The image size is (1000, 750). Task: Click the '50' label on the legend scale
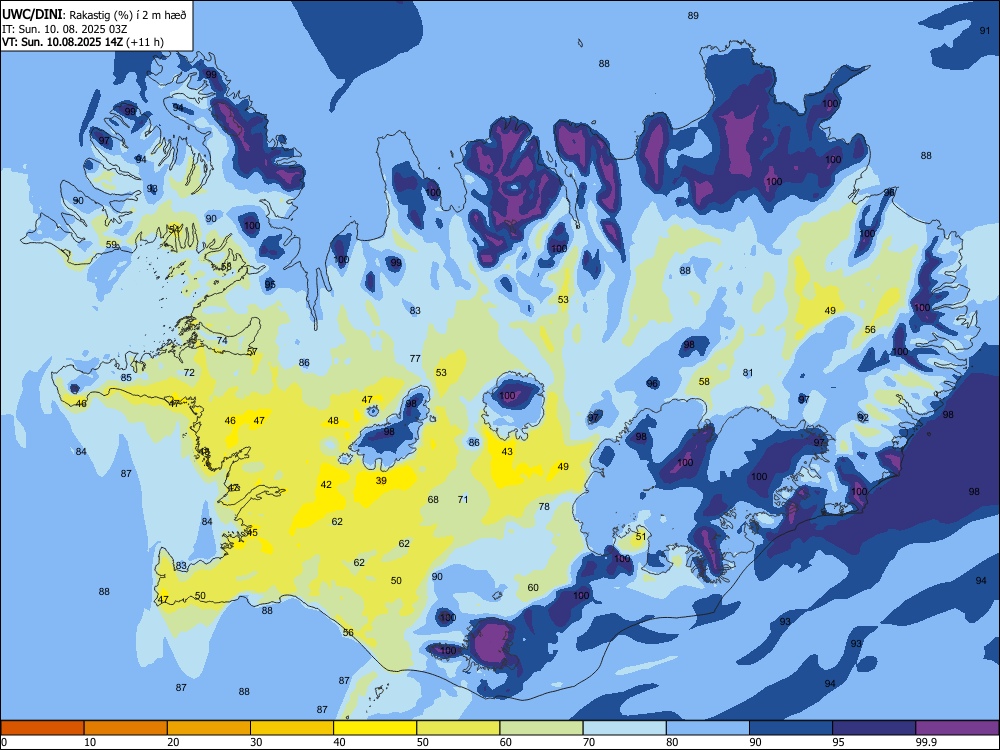coord(423,742)
